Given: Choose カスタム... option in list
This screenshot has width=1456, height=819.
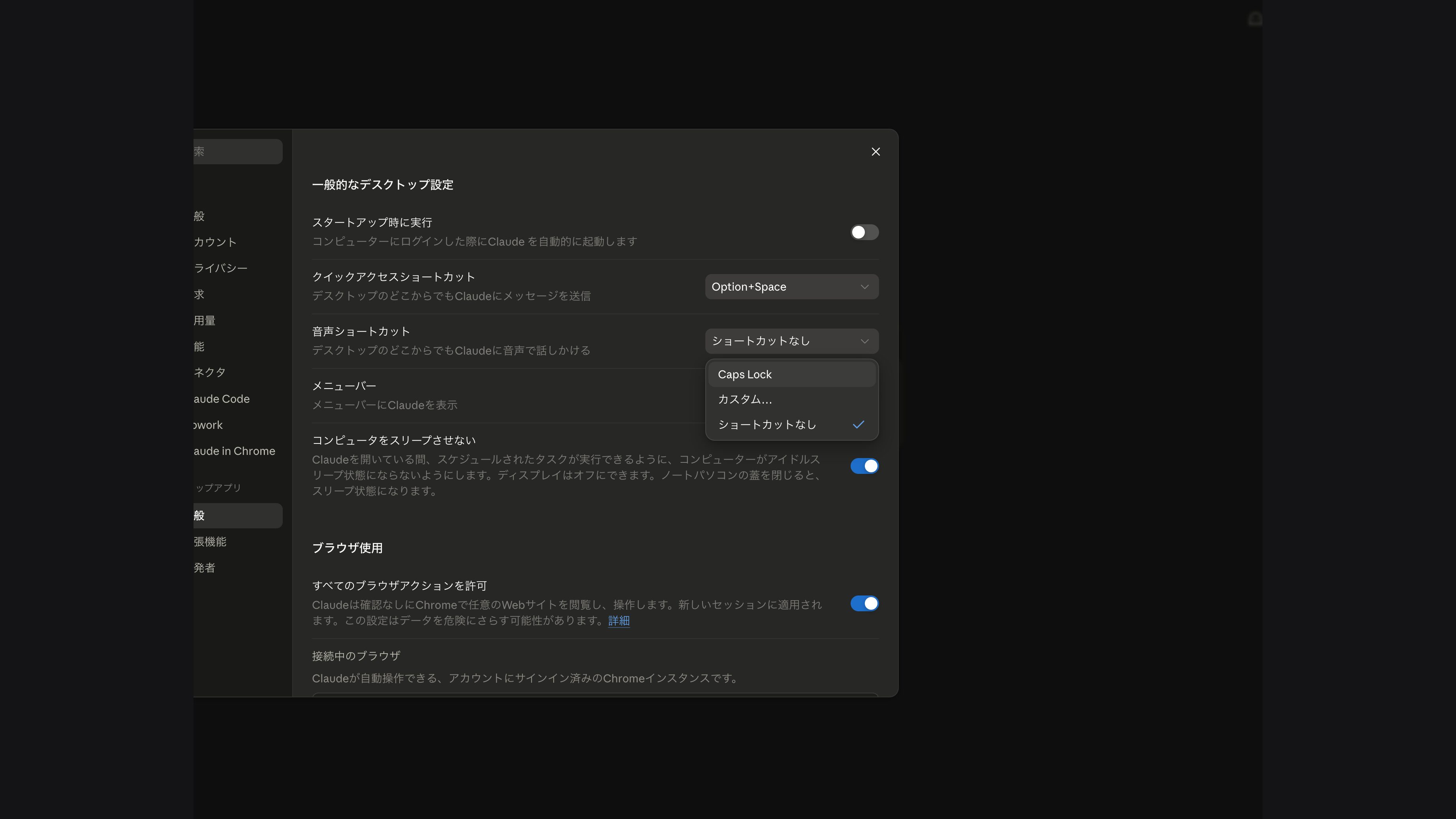Looking at the screenshot, I should [791, 399].
